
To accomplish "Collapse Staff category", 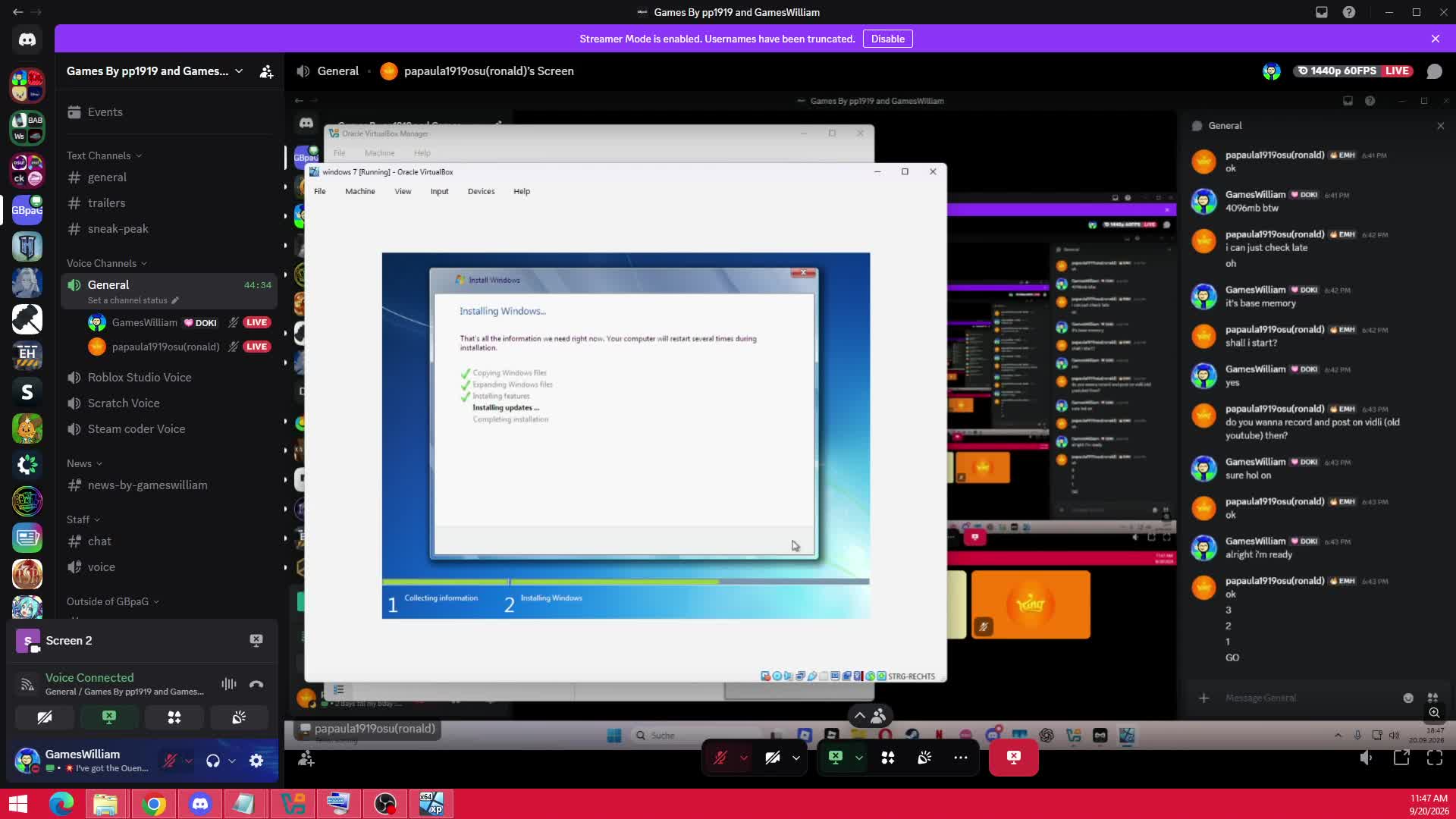I will [83, 519].
